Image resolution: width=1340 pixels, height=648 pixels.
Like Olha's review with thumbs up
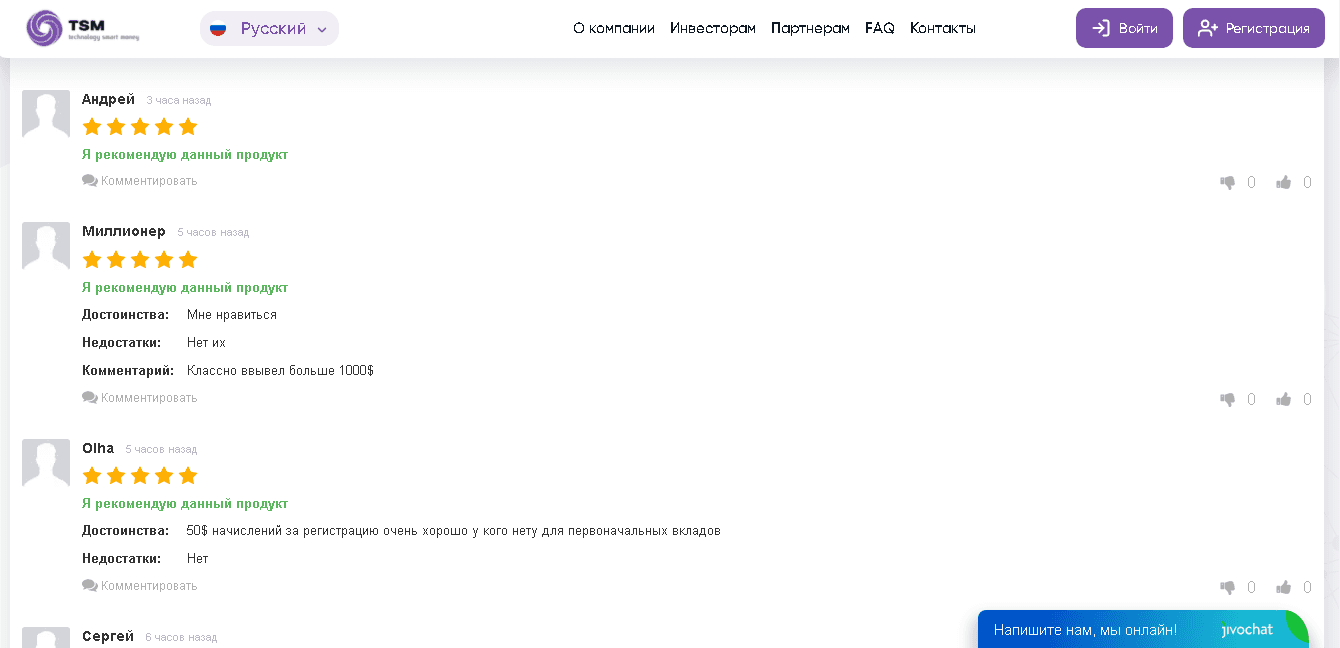[1284, 587]
